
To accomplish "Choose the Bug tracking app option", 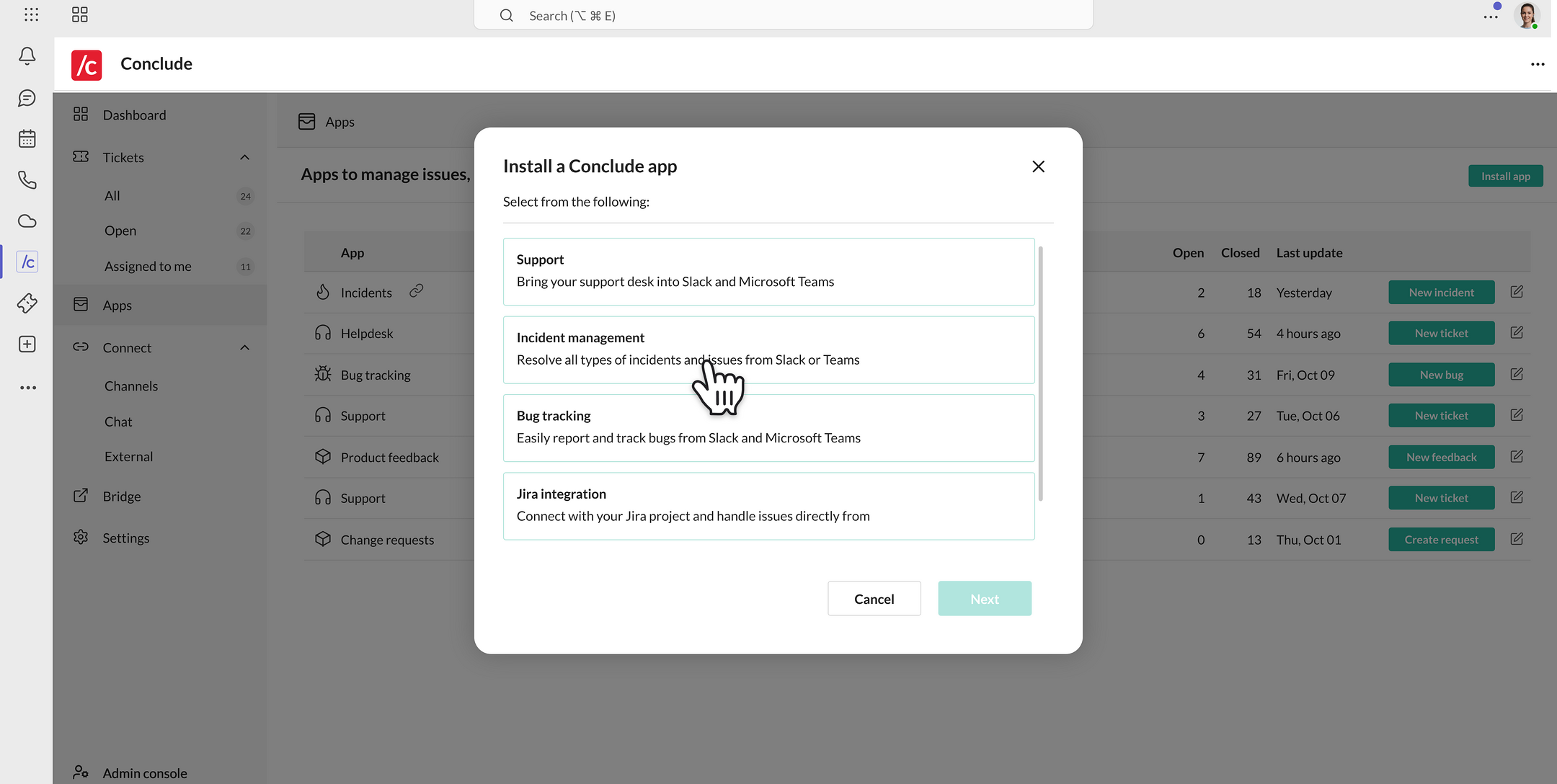I will tap(768, 428).
